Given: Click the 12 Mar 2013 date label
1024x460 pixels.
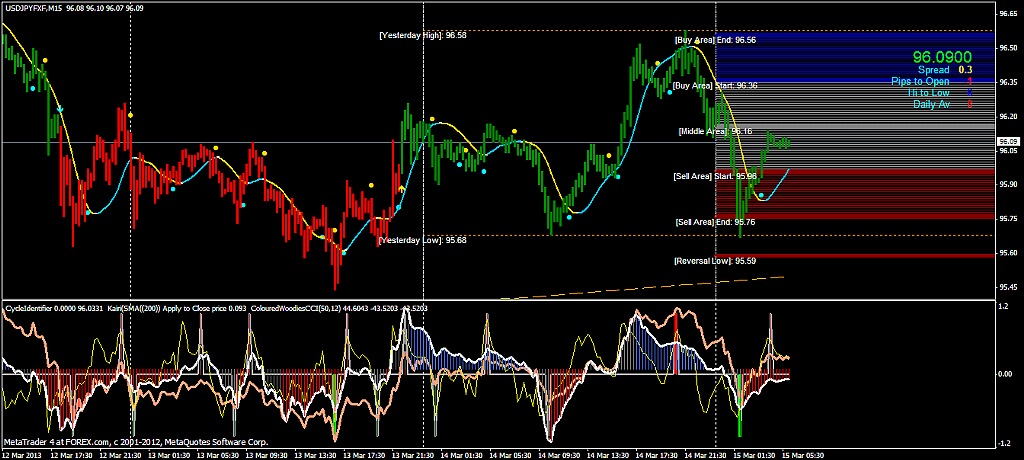Looking at the screenshot, I should point(21,455).
